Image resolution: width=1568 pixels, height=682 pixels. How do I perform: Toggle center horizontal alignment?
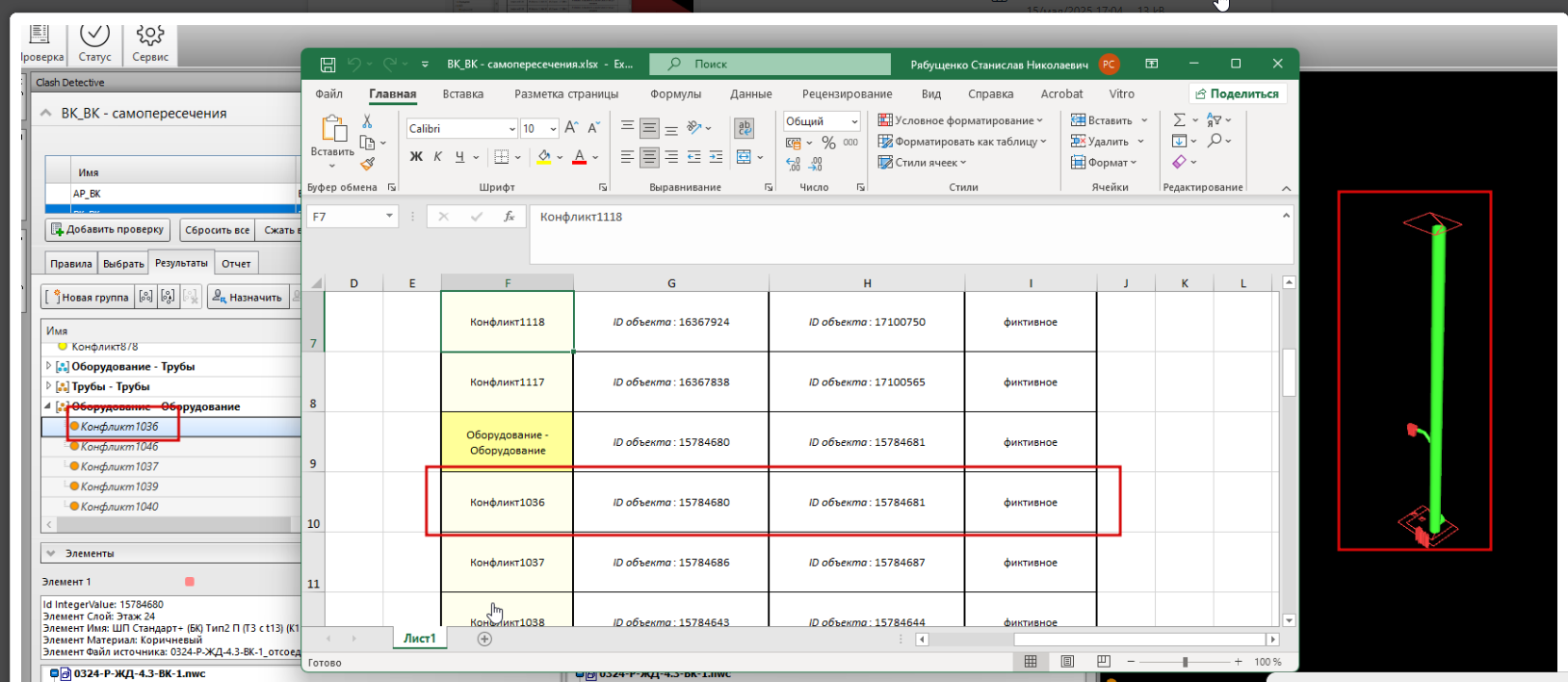649,157
